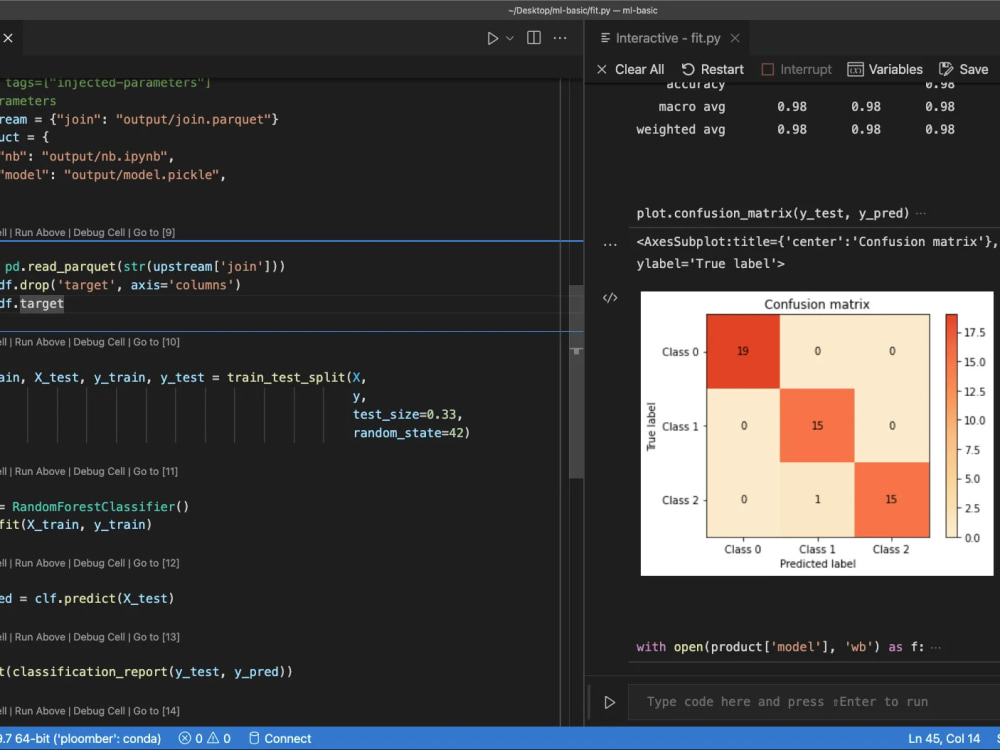The width and height of the screenshot is (1000, 750).
Task: Close the editor tab on the left
Action: point(8,38)
